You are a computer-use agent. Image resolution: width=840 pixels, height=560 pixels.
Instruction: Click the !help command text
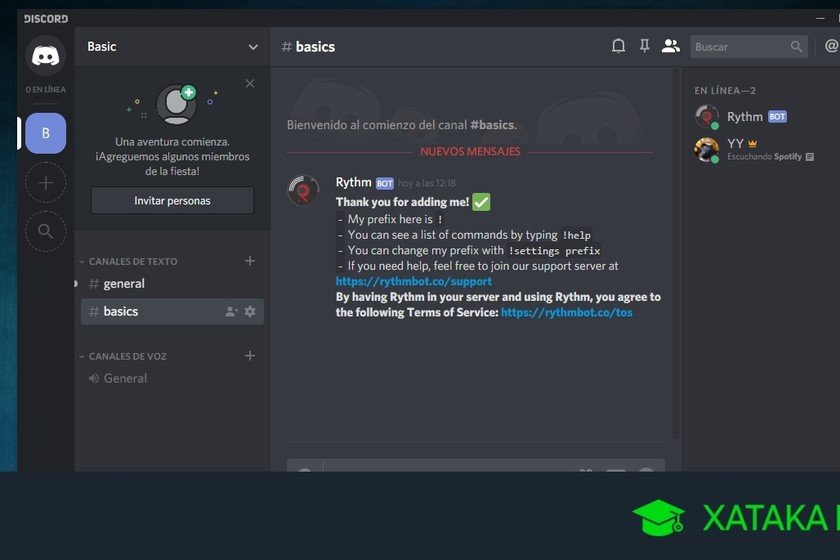click(576, 235)
